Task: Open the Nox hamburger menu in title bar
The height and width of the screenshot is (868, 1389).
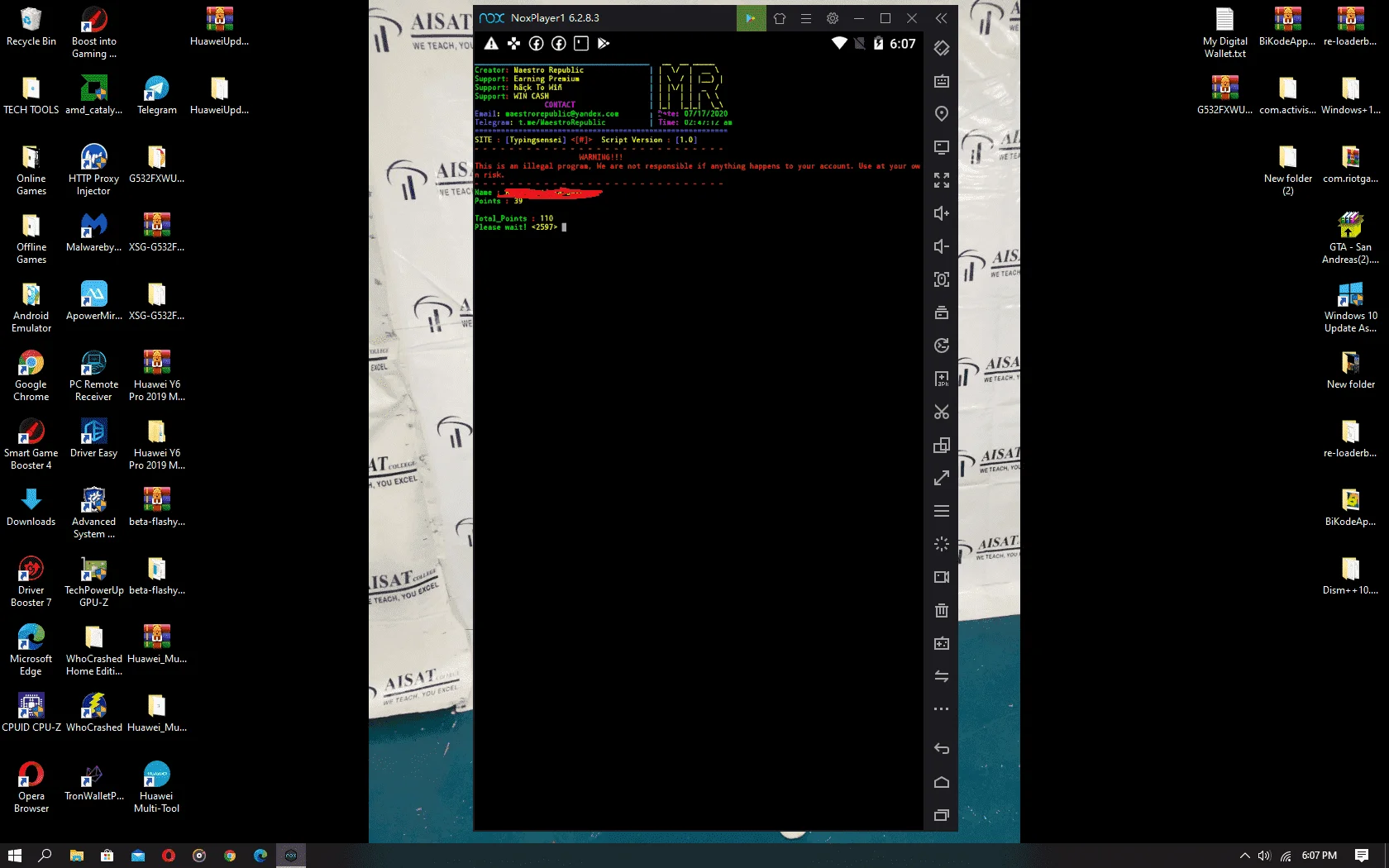Action: pos(806,18)
